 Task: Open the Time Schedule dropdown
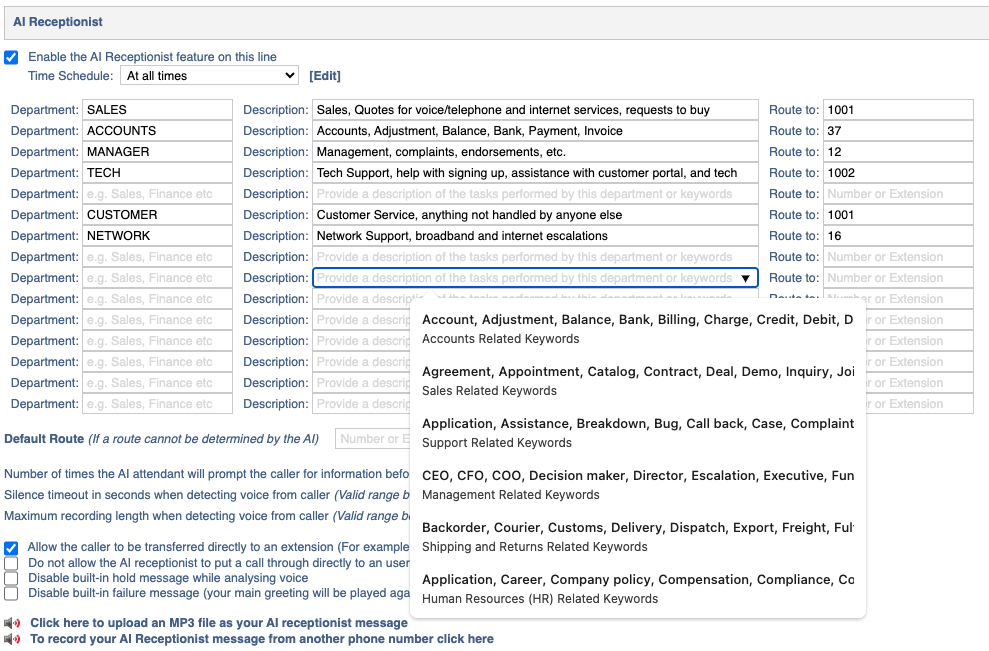[x=209, y=76]
